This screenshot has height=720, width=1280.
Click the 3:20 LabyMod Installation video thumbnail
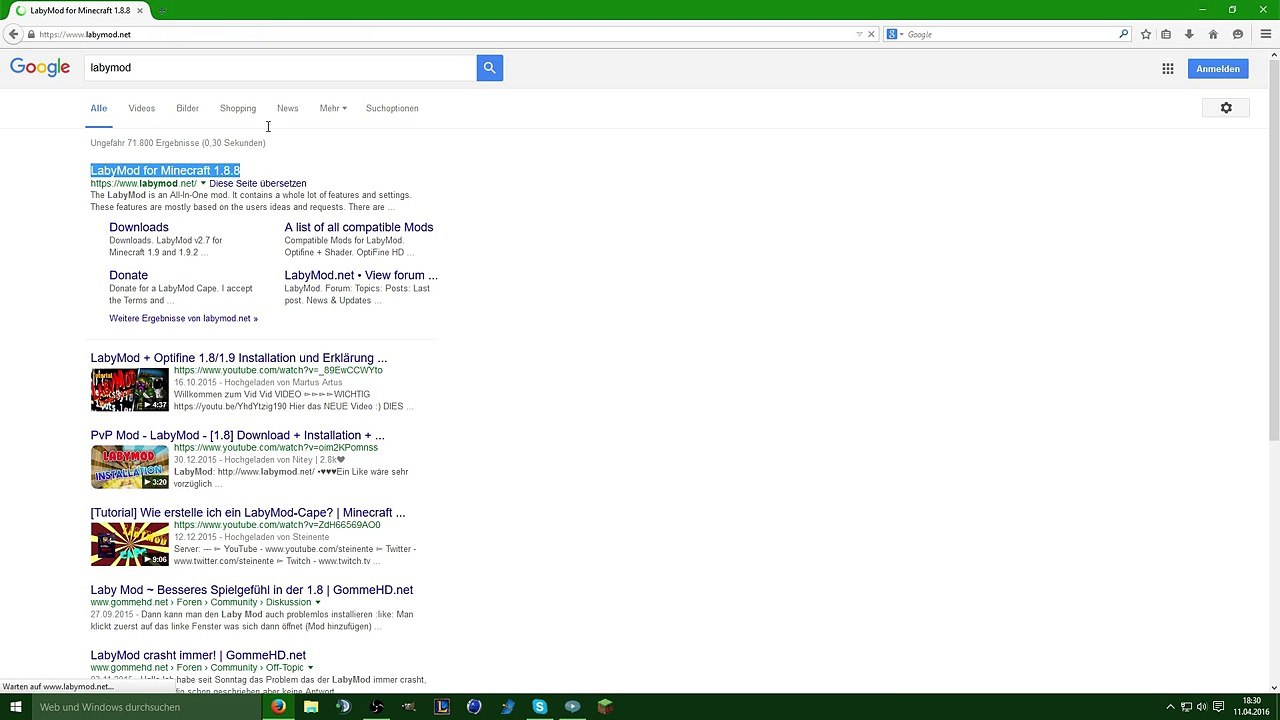pos(130,467)
